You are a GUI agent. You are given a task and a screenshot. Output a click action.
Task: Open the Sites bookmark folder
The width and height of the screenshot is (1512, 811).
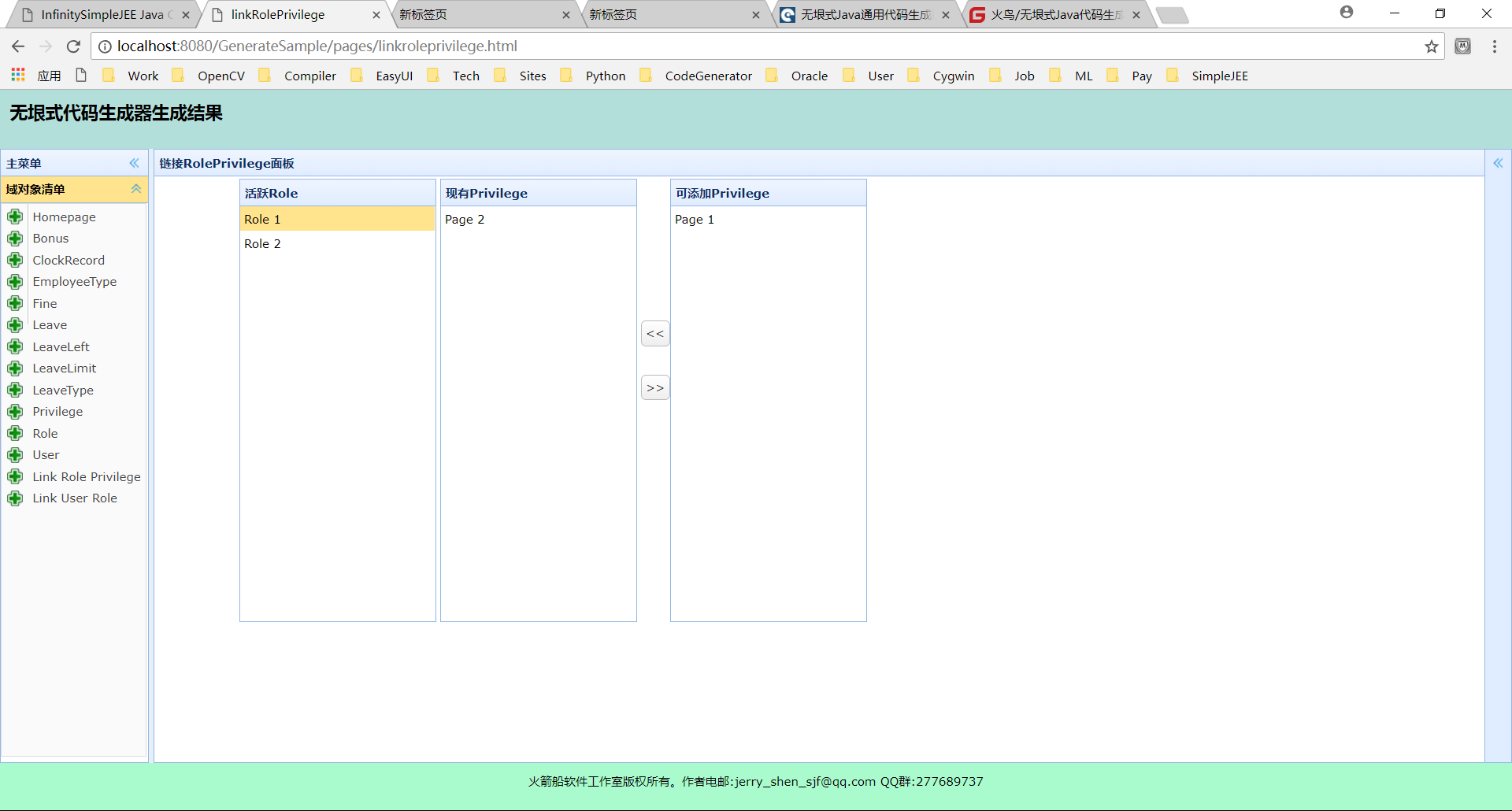(521, 76)
